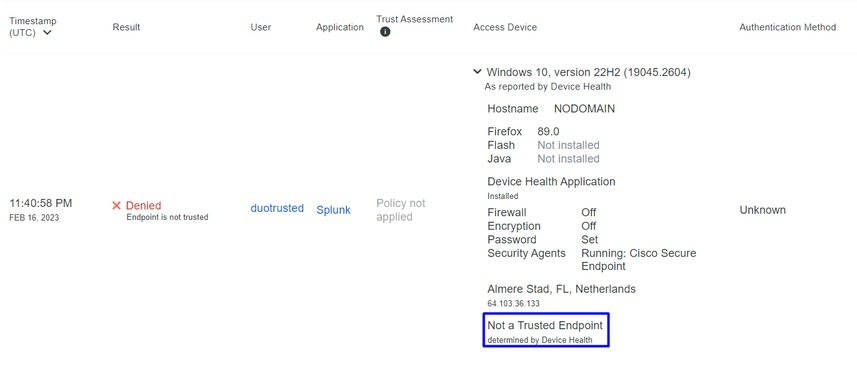Click the Device Health Application heading

[551, 182]
